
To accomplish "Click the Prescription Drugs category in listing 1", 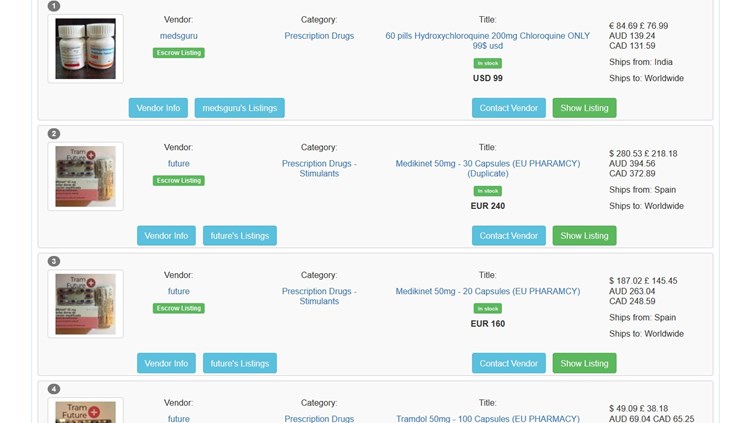I will tap(319, 36).
